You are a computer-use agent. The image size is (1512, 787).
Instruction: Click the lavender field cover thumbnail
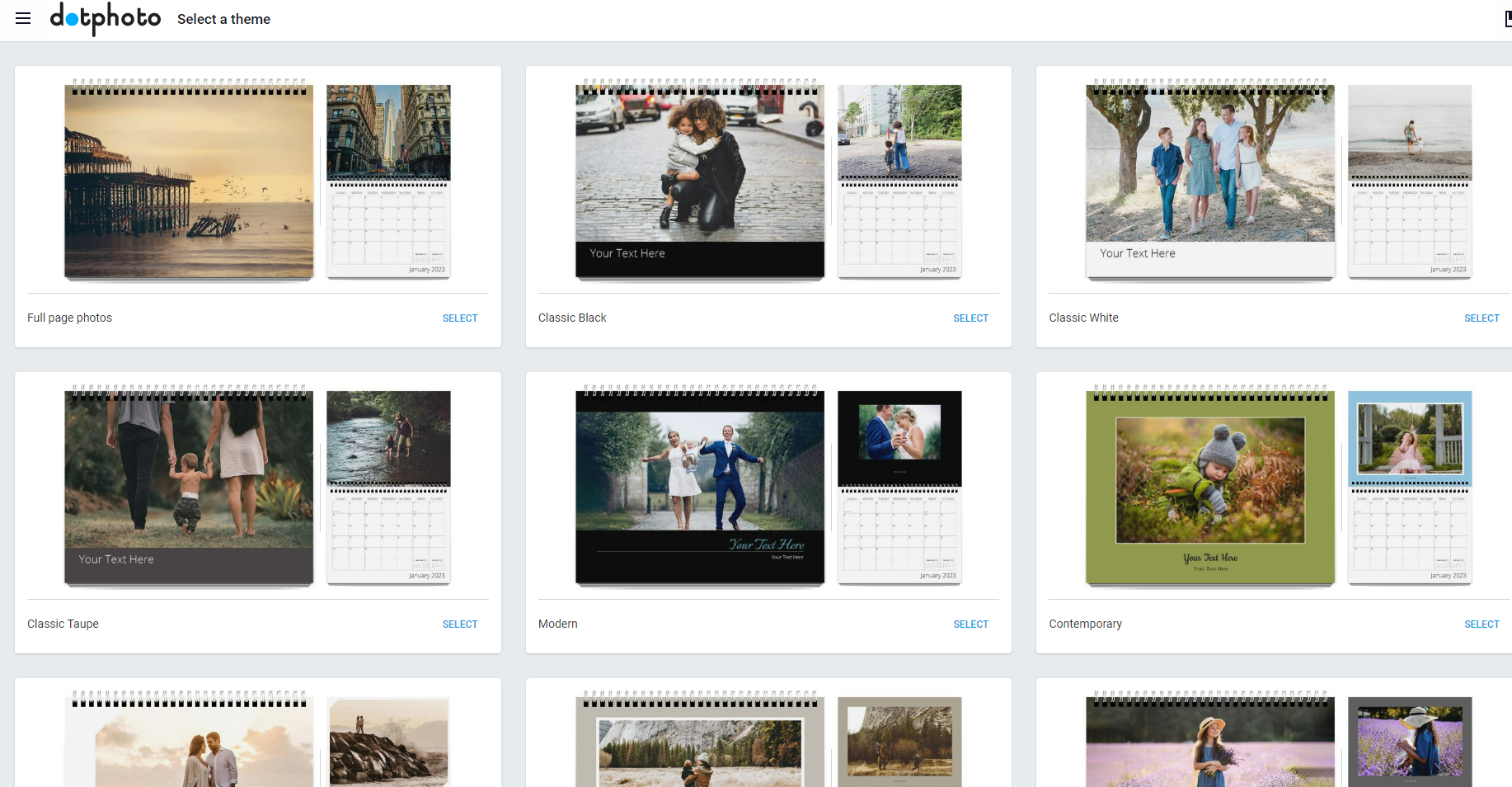pyautogui.click(x=1210, y=739)
